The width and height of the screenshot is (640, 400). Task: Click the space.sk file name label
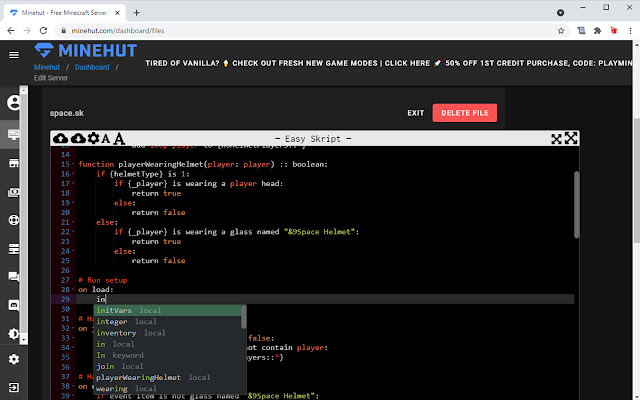pos(67,113)
